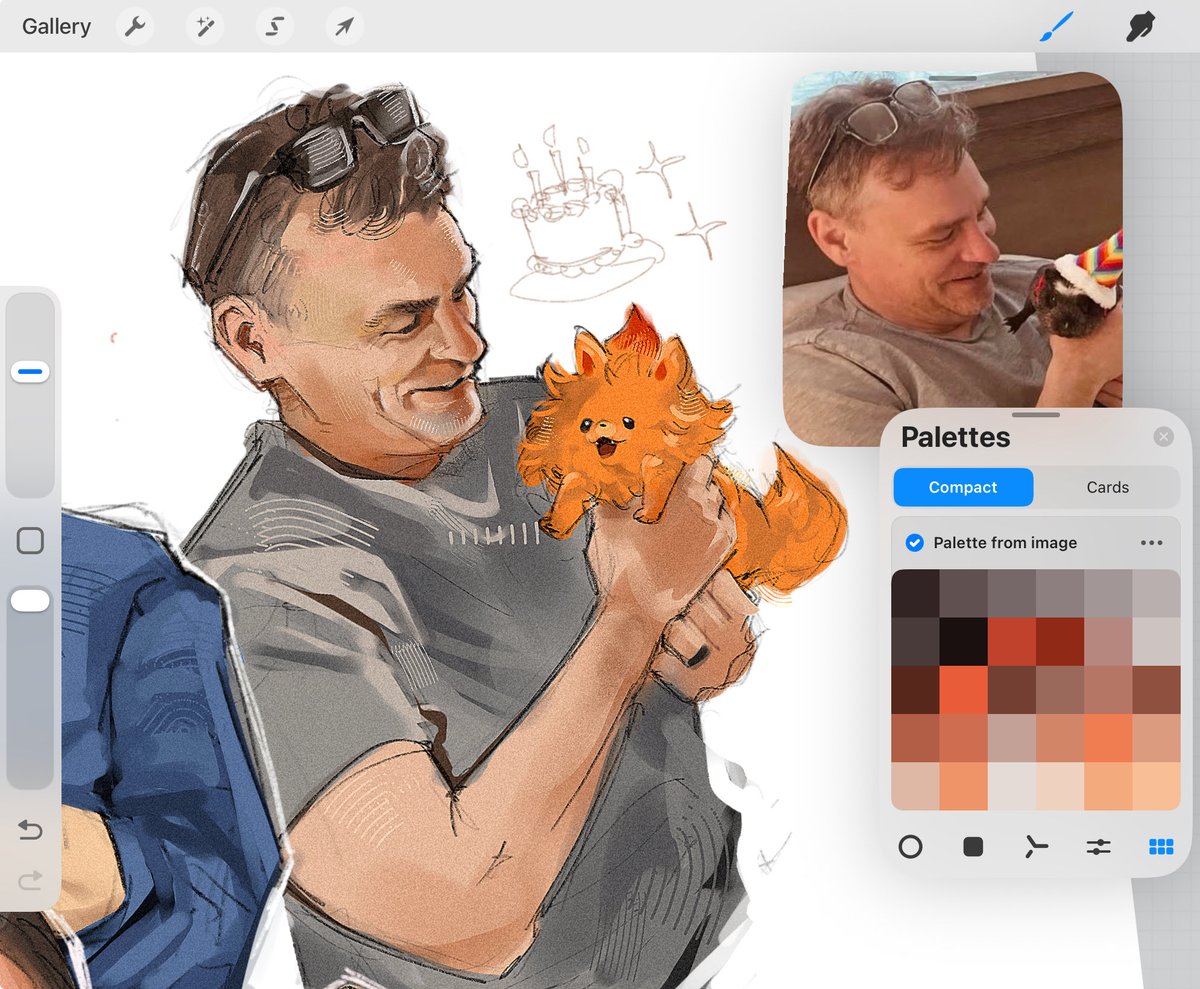Image resolution: width=1200 pixels, height=989 pixels.
Task: Pick the bottom-left pale beige palette swatch
Action: (x=915, y=786)
